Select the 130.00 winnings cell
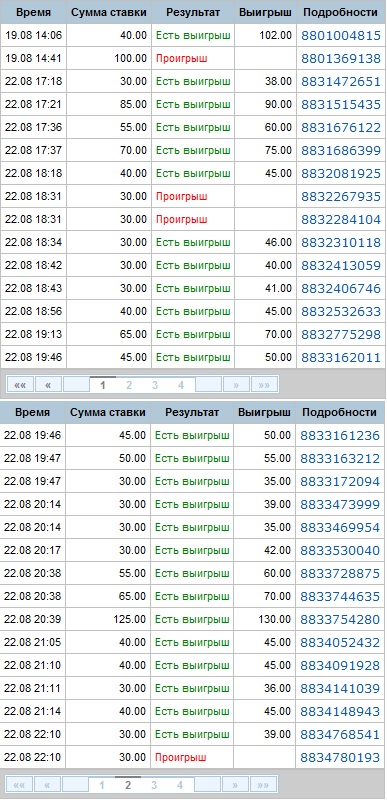Screen dimensions: 387x802 coord(264,619)
